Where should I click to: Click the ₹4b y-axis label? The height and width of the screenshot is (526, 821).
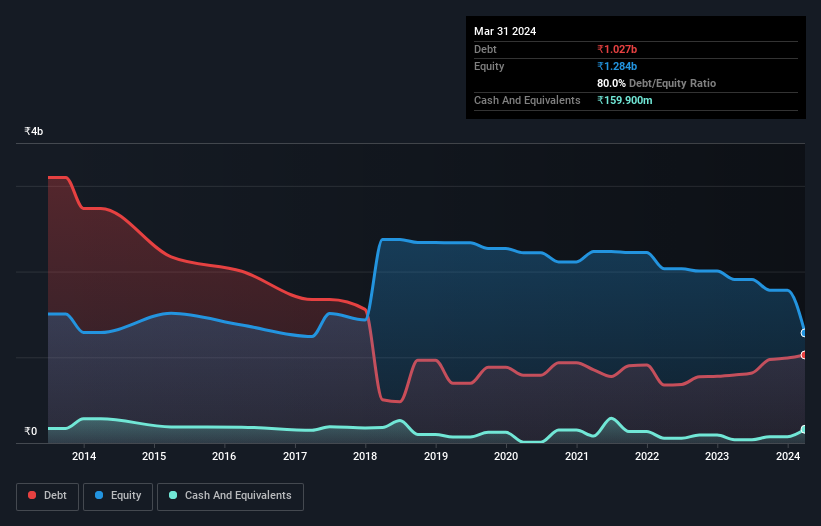pos(34,131)
